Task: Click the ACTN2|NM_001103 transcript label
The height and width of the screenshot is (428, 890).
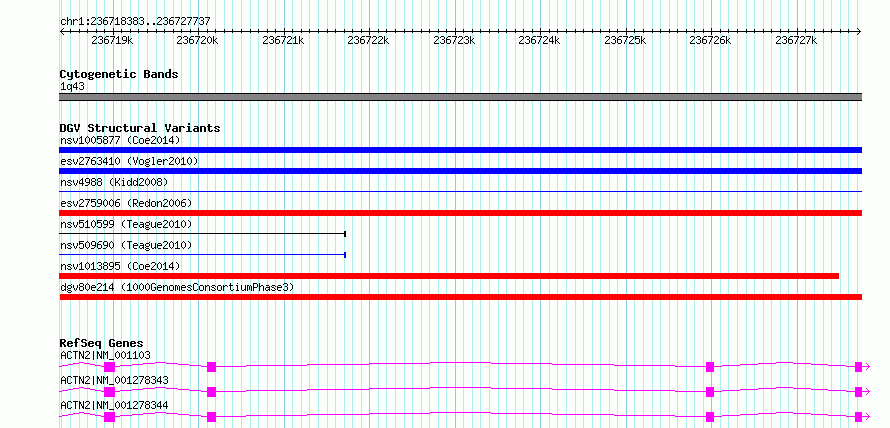Action: tap(105, 355)
